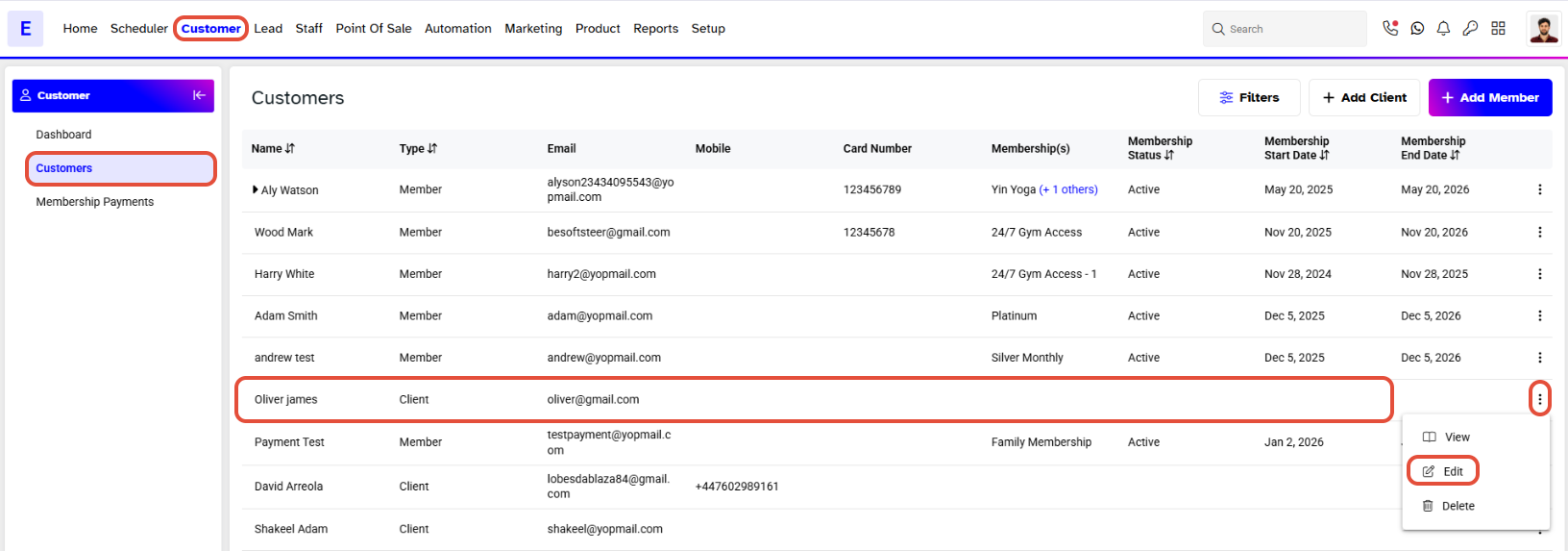Viewport: 1568px width, 551px height.
Task: Open the Scheduler menu
Action: [138, 29]
